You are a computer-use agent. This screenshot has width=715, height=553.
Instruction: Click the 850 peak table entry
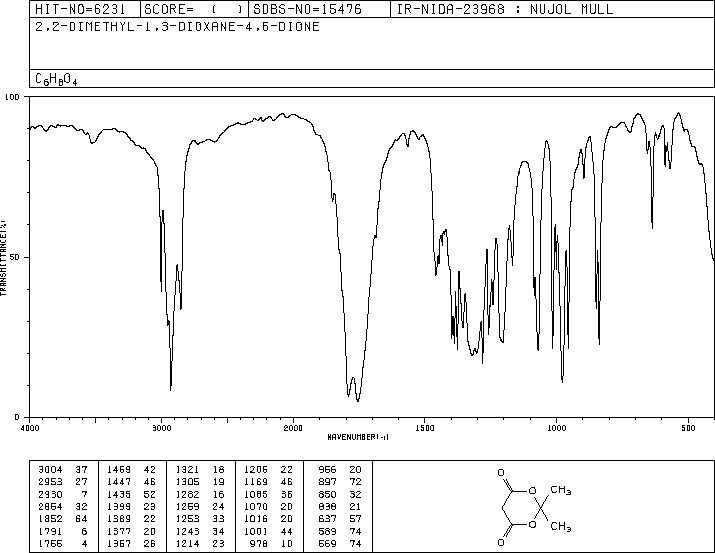point(340,494)
